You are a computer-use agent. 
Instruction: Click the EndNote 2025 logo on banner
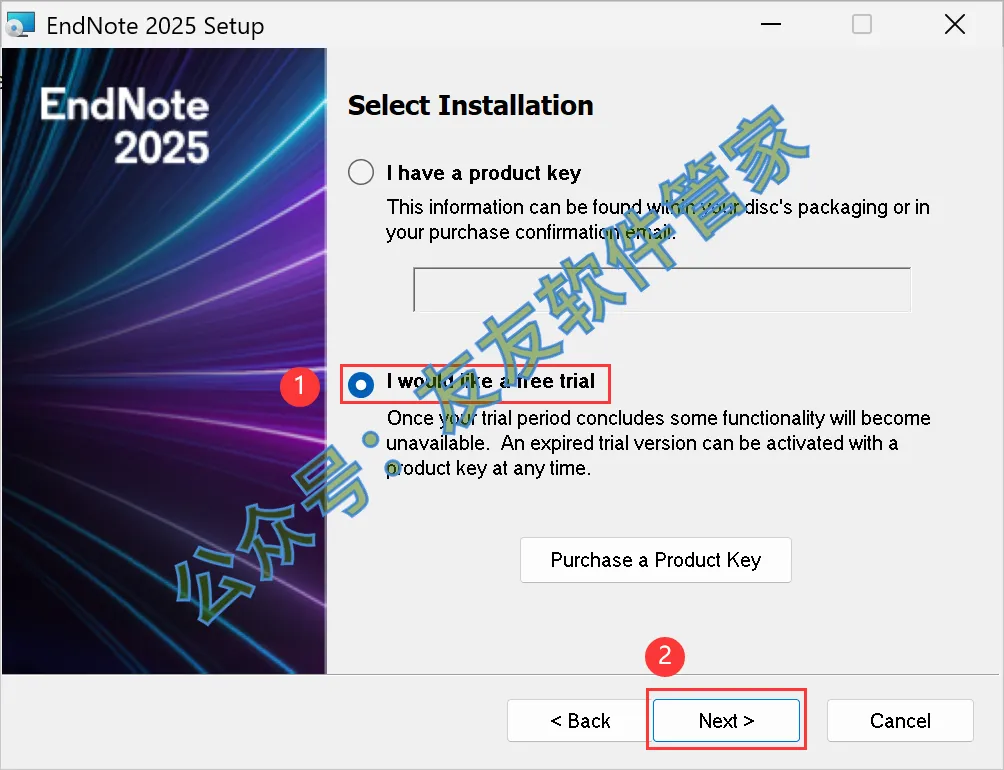(125, 126)
